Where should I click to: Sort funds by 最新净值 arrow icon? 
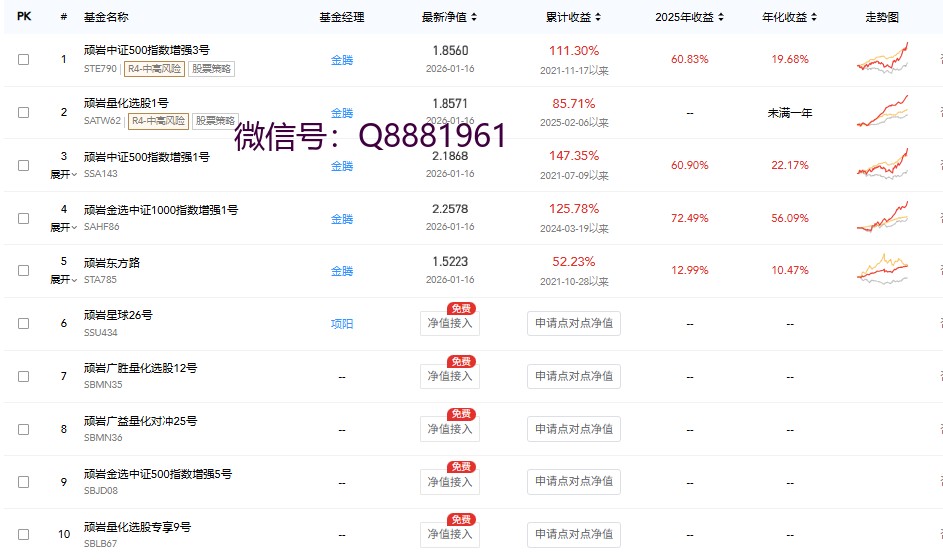[474, 17]
